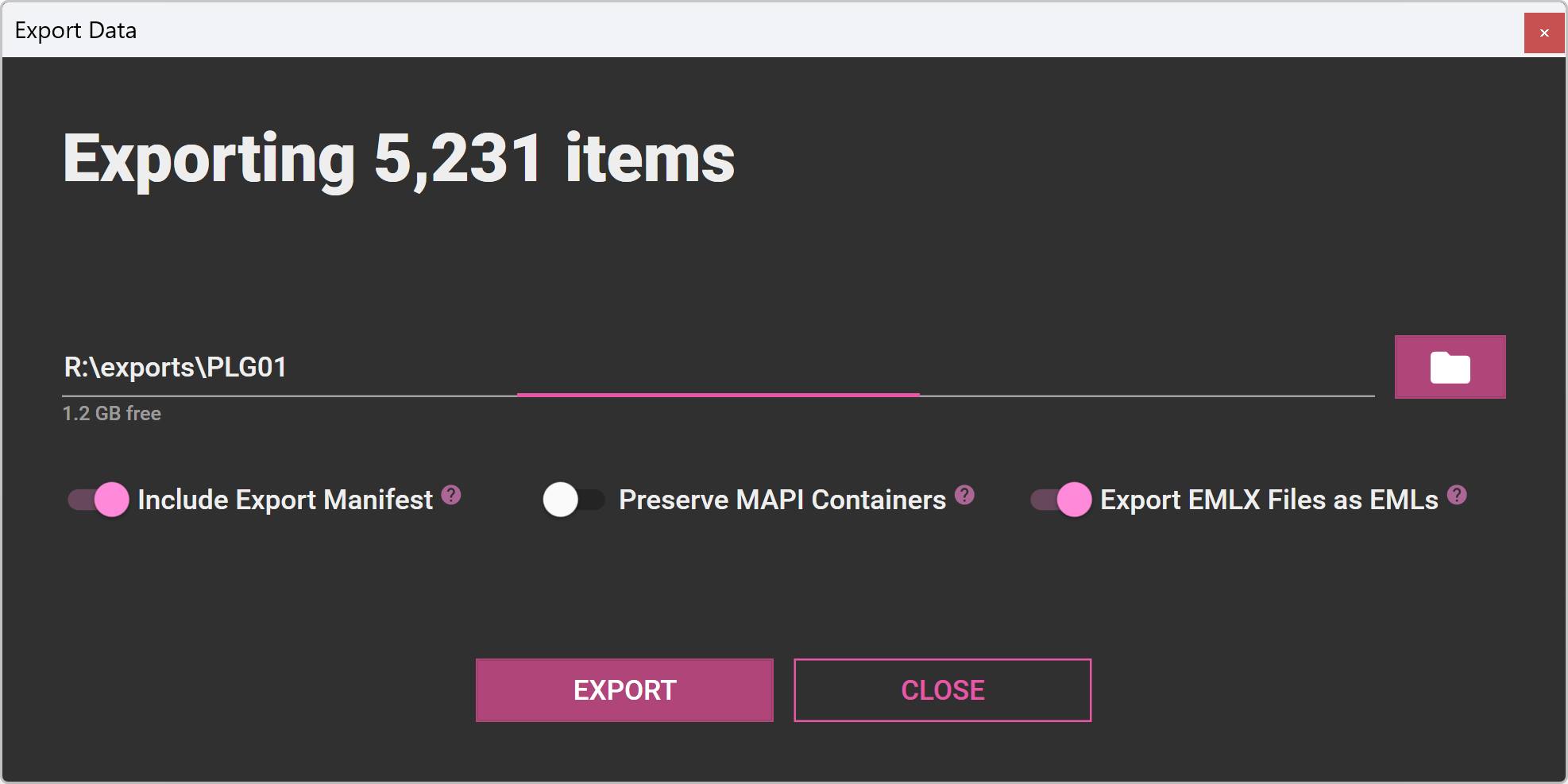Click the Export EMLX Files as EMLs label
The width and height of the screenshot is (1568, 784).
(x=1269, y=500)
